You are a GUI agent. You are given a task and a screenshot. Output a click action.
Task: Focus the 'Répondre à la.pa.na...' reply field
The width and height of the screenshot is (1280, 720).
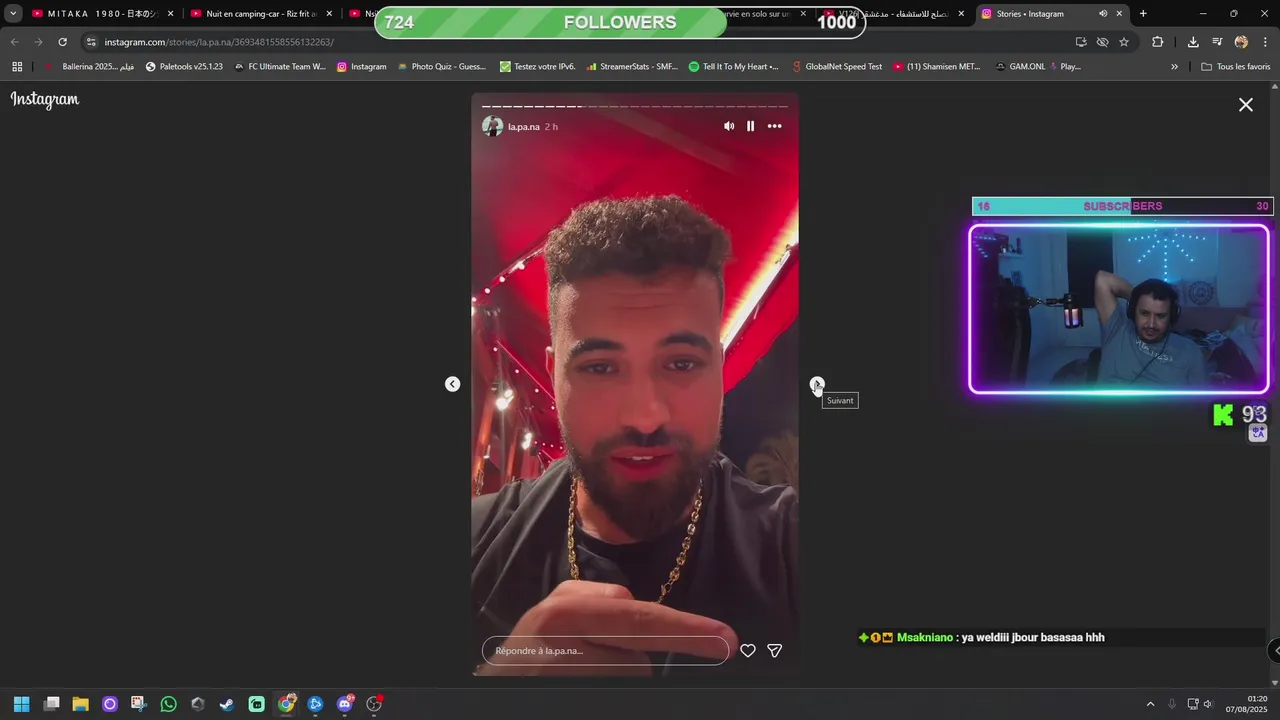coord(605,651)
